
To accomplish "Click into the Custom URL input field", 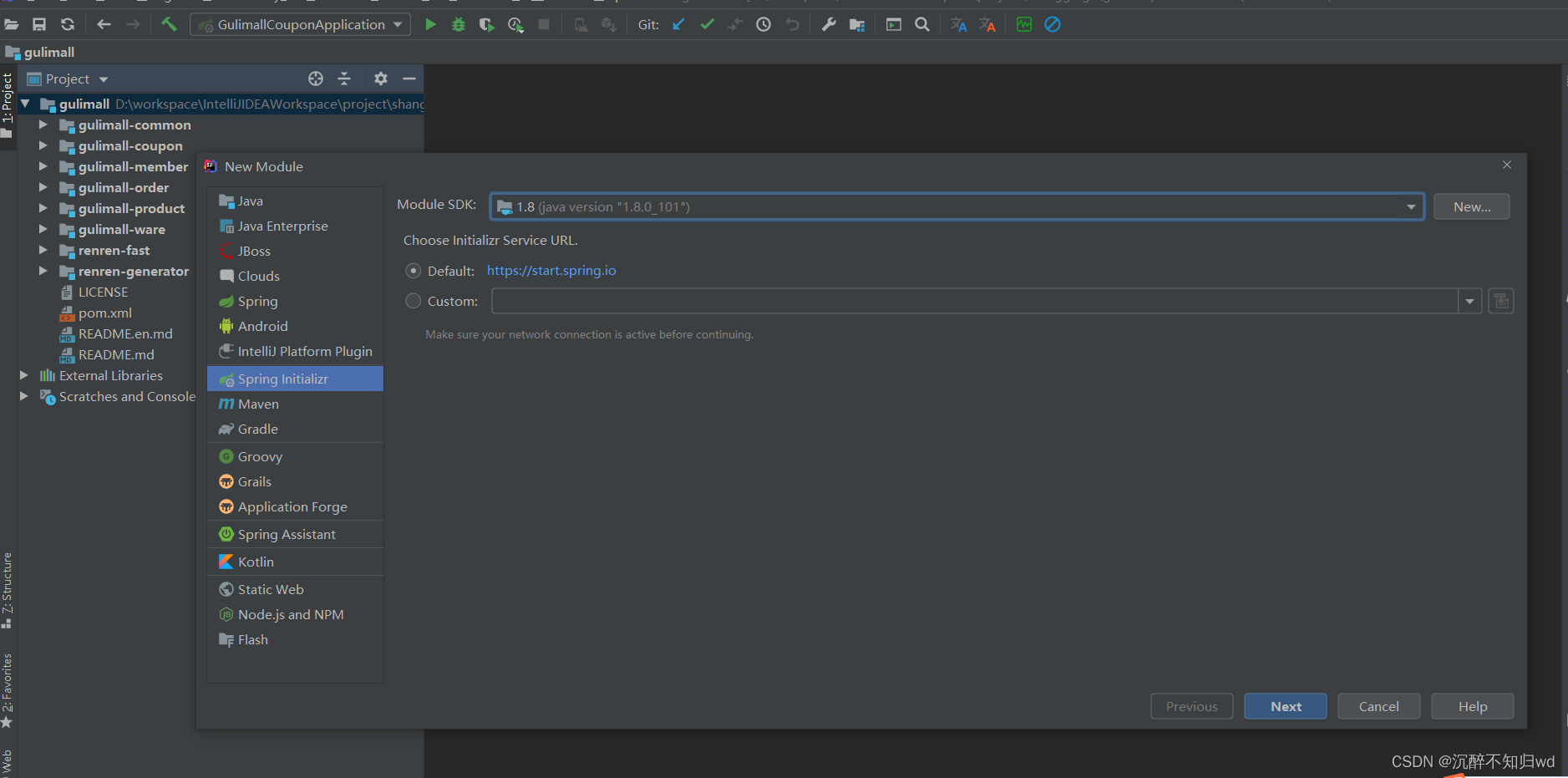I will (975, 301).
